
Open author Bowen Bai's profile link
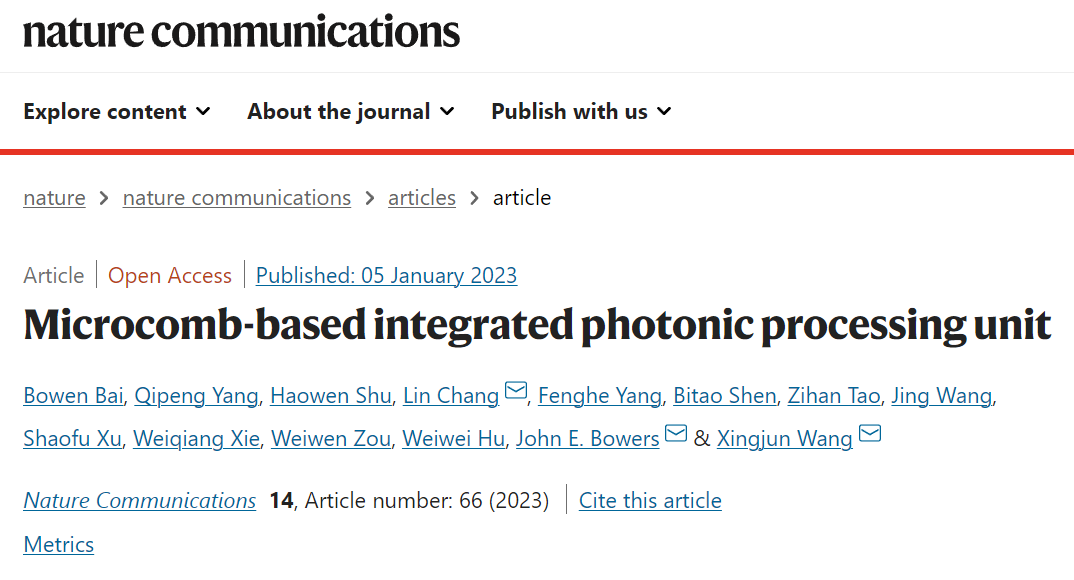[74, 396]
